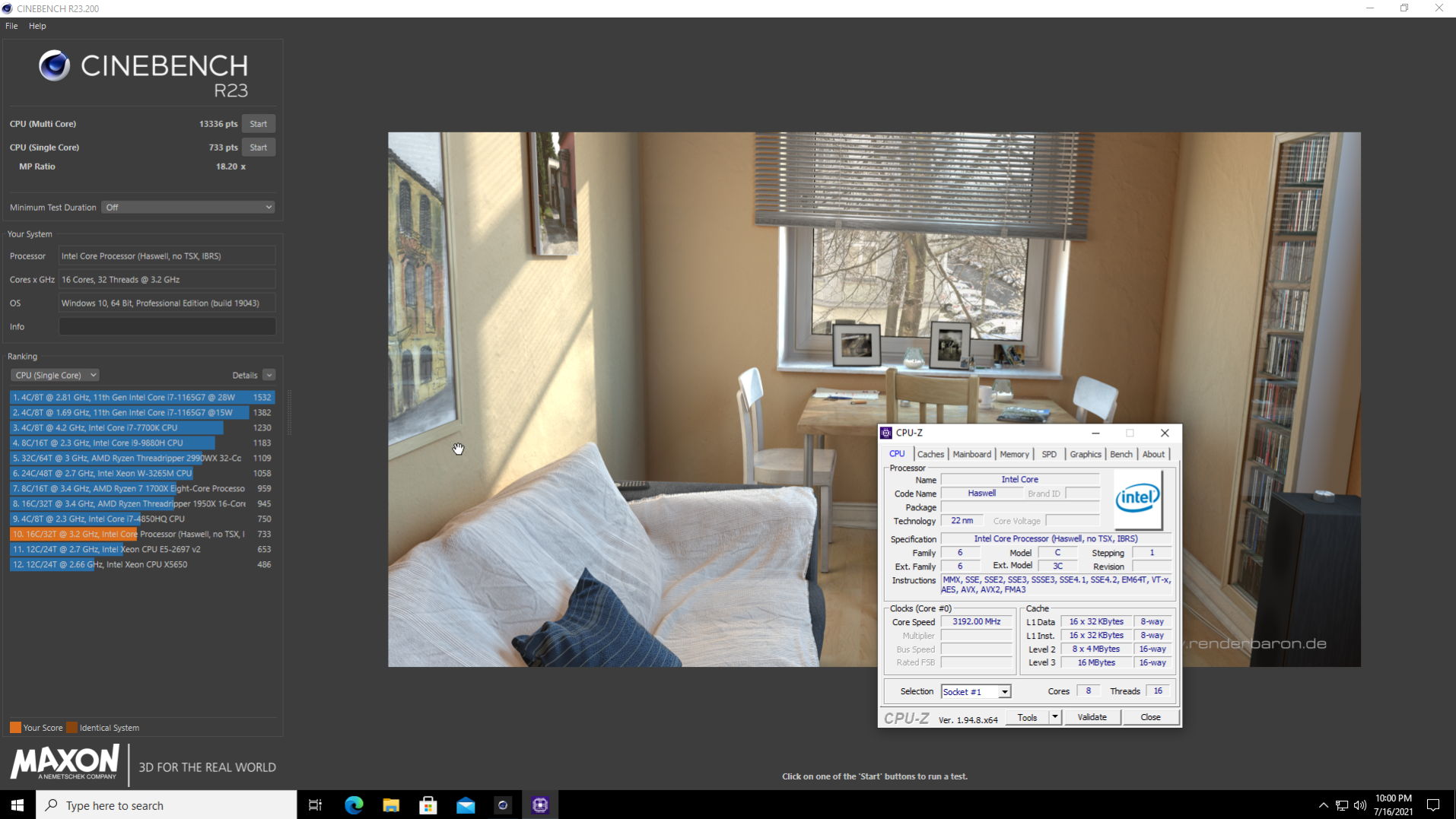The width and height of the screenshot is (1456, 819).
Task: Open File Explorer from the taskbar
Action: [391, 805]
